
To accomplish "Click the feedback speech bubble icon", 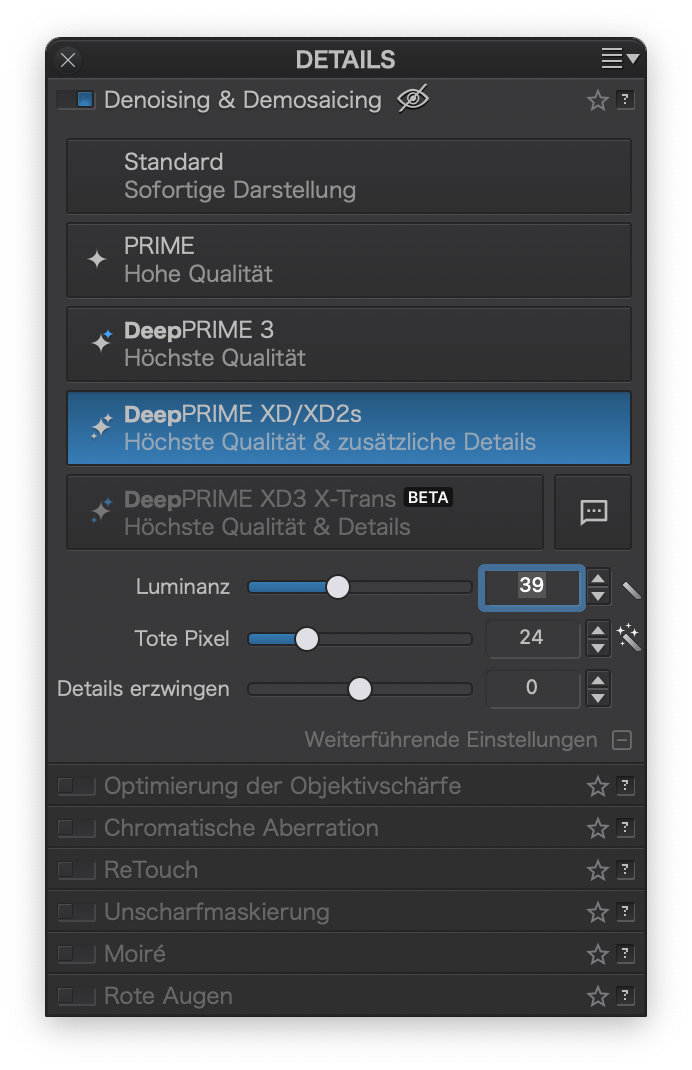I will coord(593,512).
